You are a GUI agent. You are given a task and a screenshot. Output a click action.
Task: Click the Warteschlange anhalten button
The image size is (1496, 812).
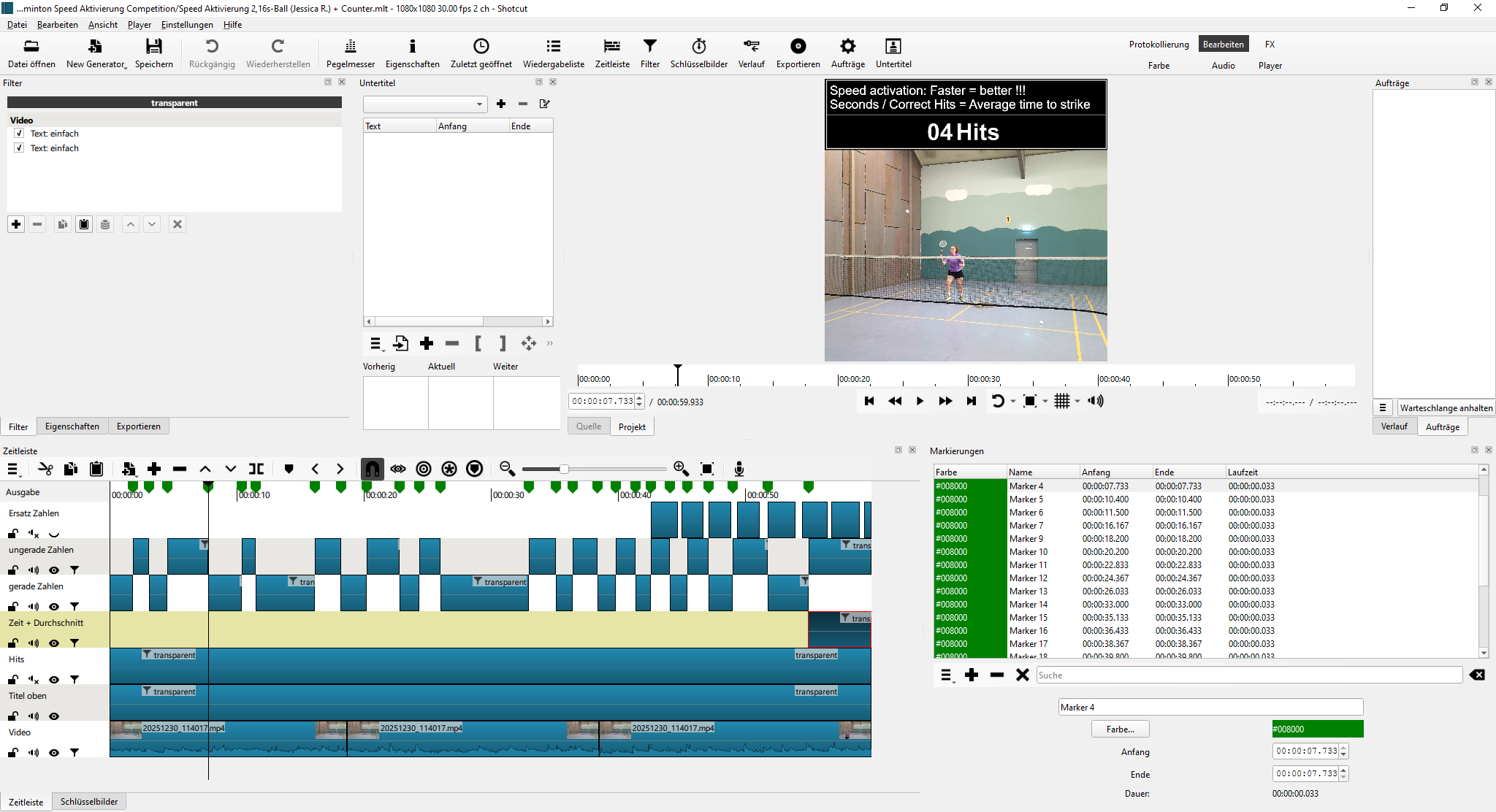(1446, 408)
